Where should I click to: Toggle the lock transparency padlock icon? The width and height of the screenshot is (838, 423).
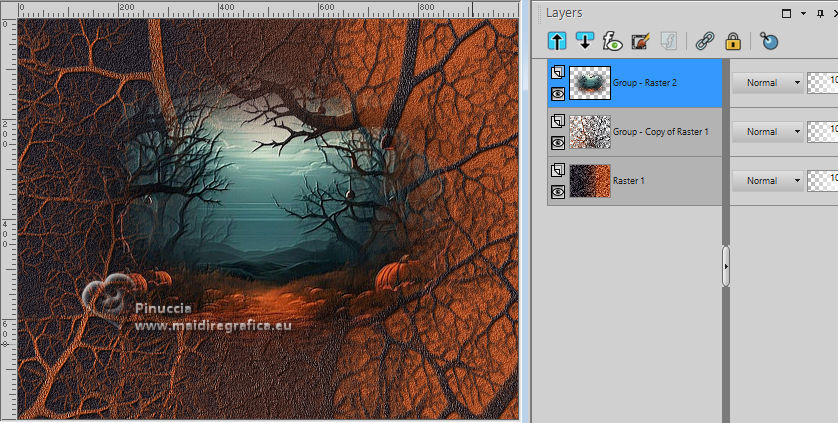tap(733, 41)
